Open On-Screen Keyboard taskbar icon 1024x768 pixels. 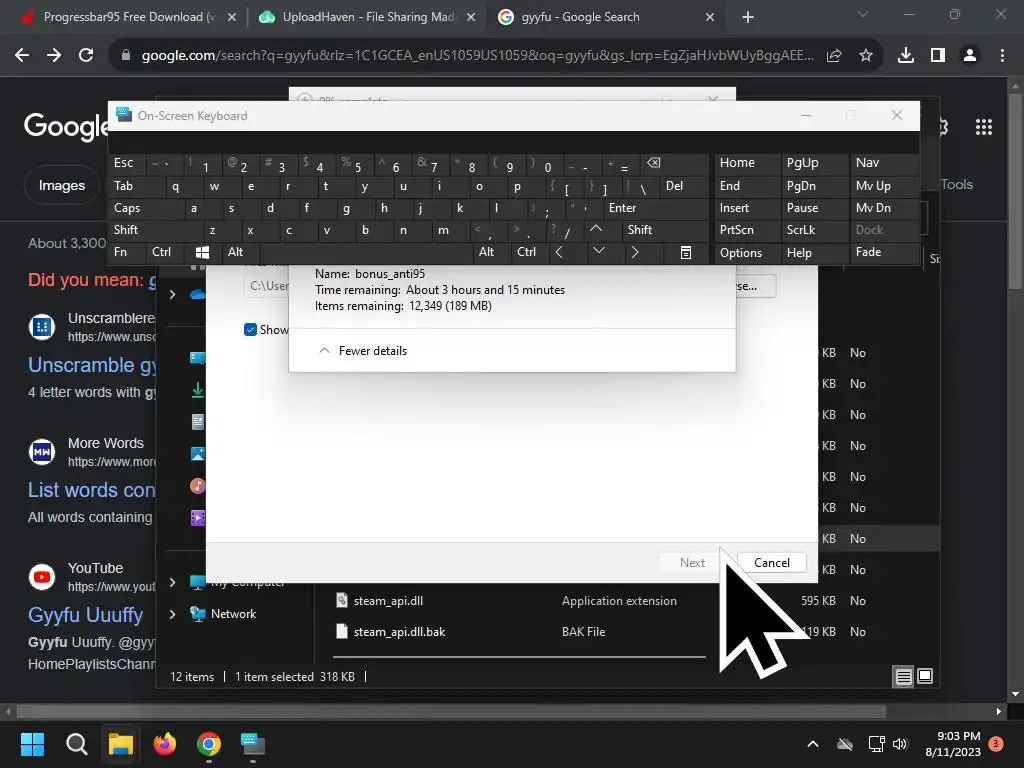[253, 744]
